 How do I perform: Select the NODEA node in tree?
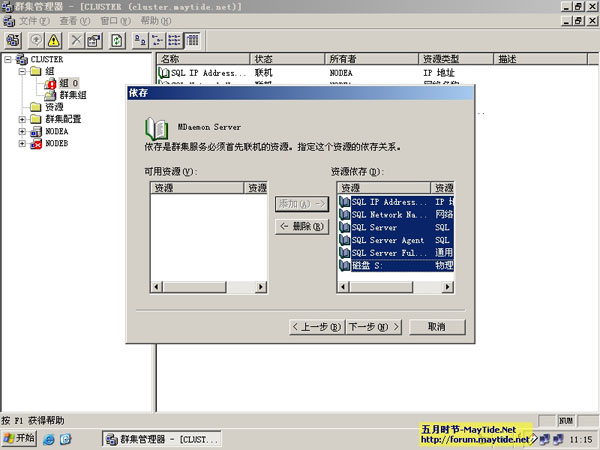click(x=56, y=131)
